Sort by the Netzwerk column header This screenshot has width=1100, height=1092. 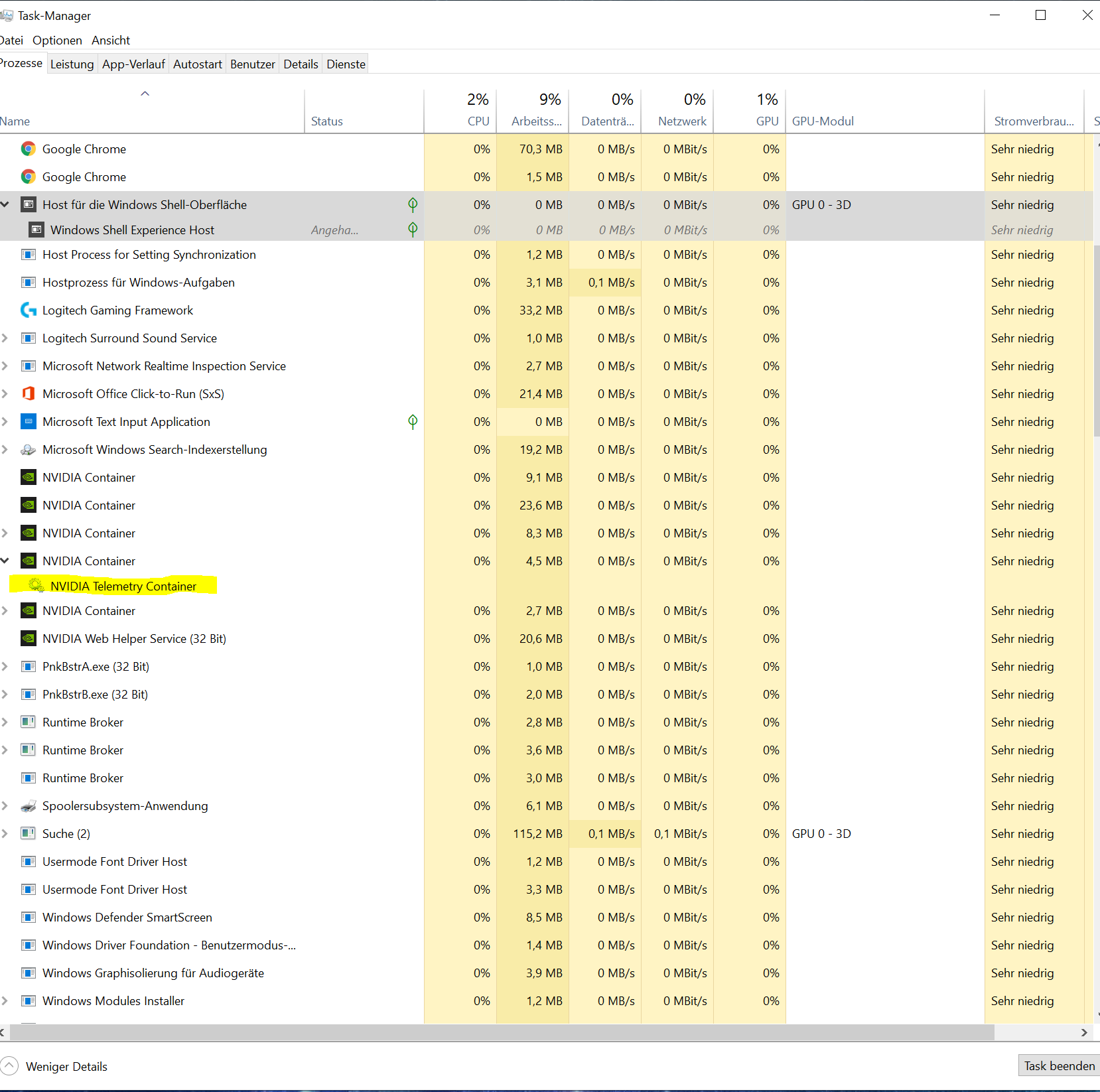[677, 111]
